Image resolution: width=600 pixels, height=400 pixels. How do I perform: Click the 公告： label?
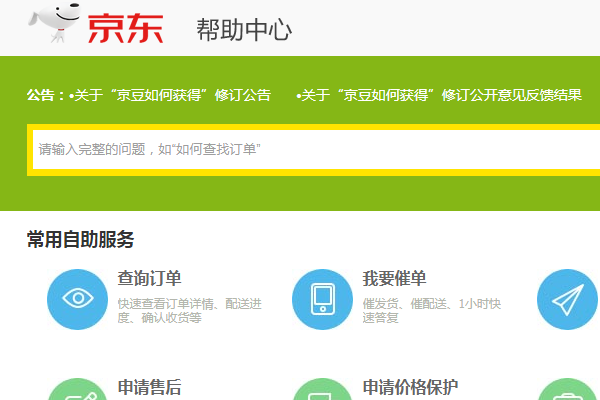coord(47,95)
